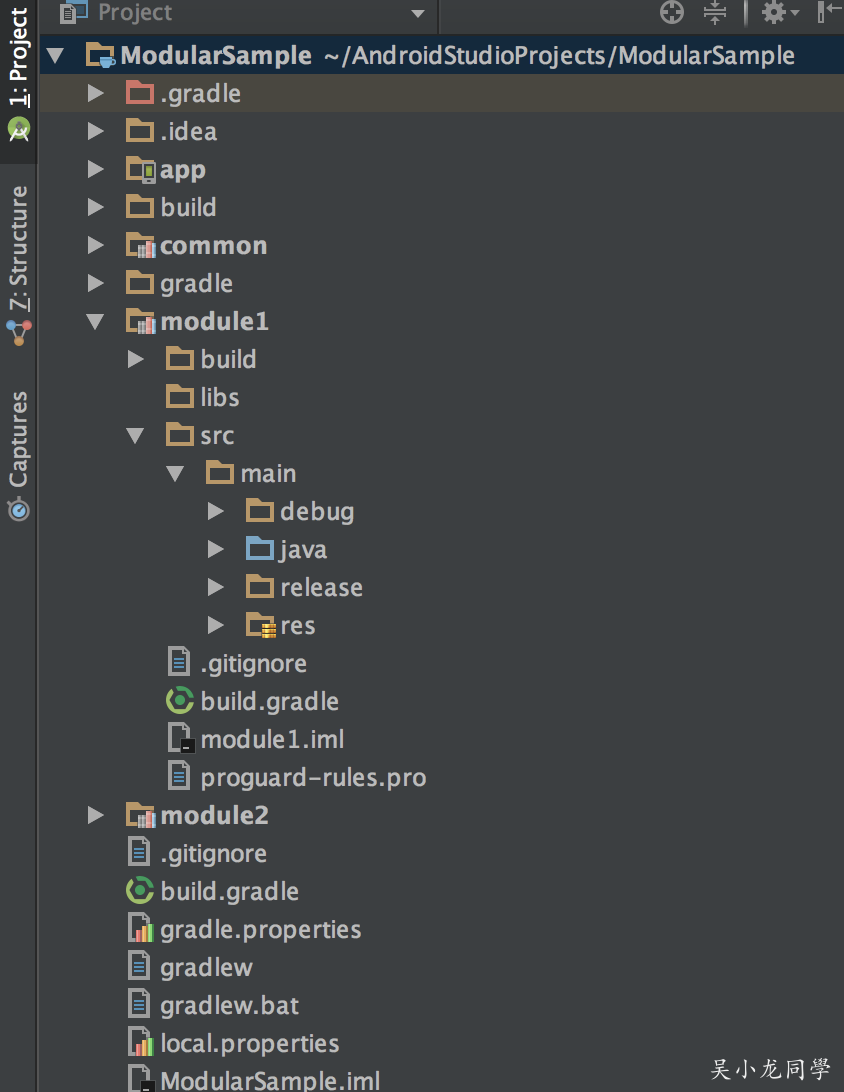This screenshot has height=1092, width=844.
Task: Collapse the module1 tree arrow
Action: 95,321
